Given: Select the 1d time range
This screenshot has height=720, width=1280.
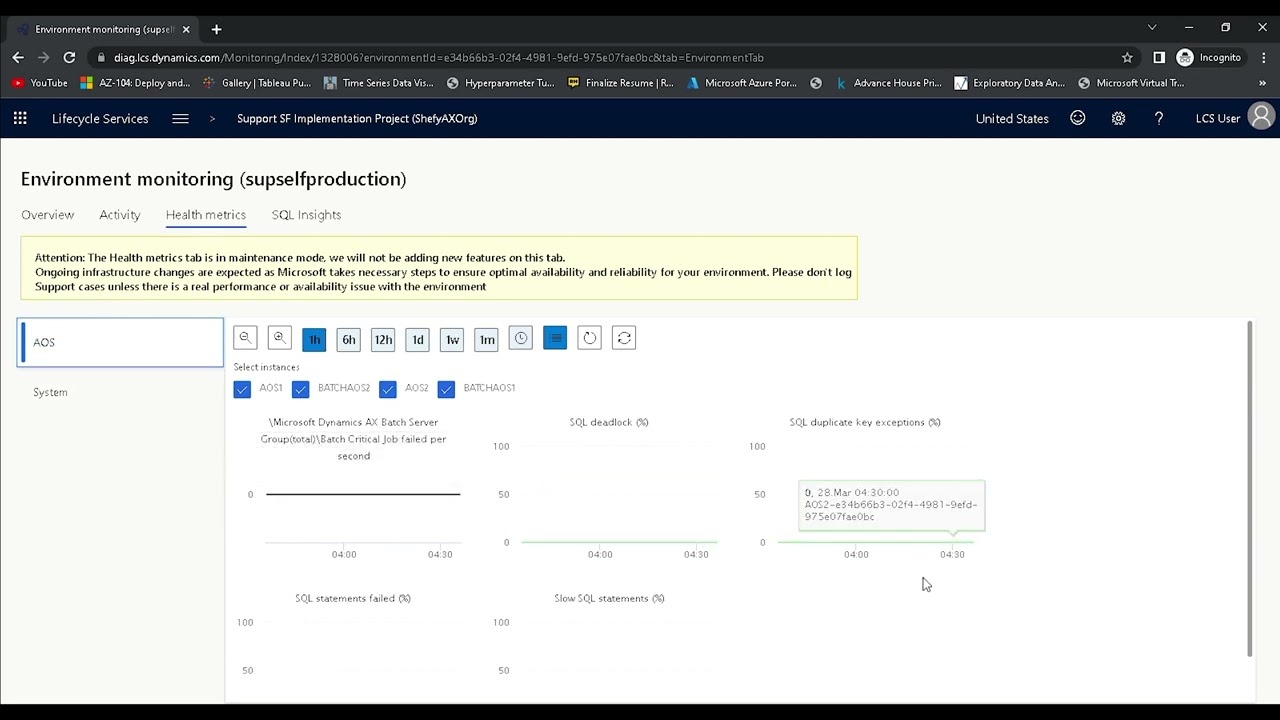Looking at the screenshot, I should (418, 339).
